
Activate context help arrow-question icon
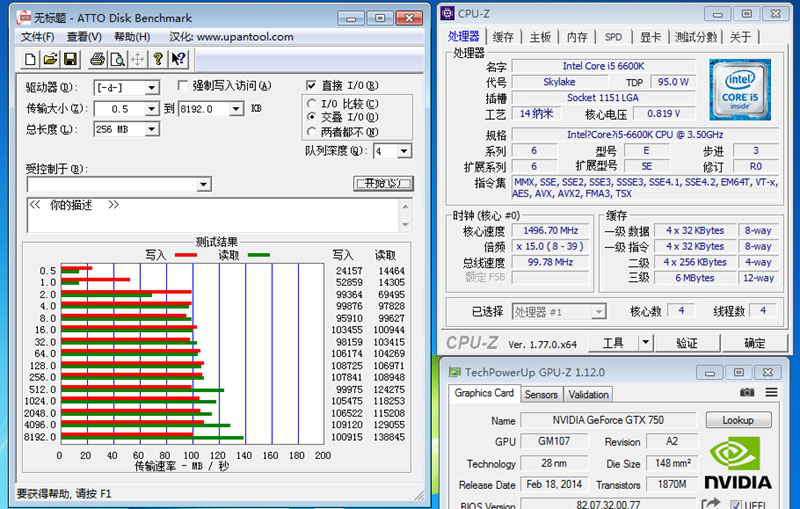pyautogui.click(x=179, y=59)
